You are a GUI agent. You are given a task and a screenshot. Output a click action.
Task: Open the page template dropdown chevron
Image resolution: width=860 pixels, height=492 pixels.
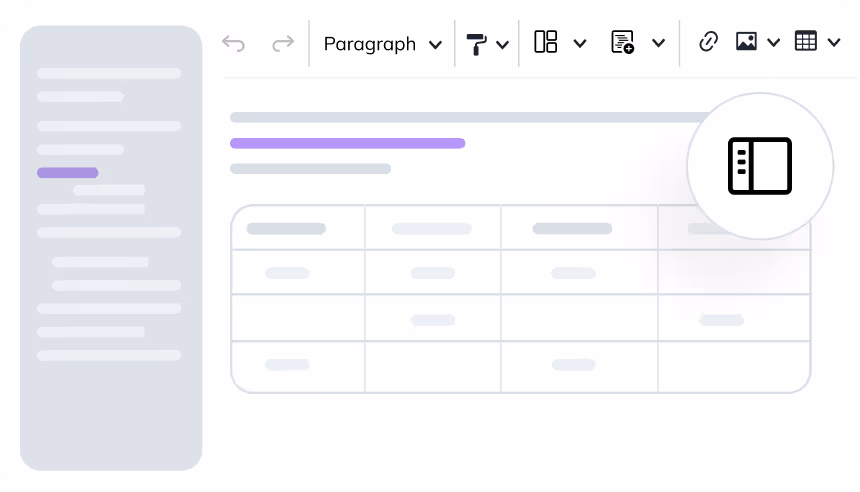click(658, 43)
